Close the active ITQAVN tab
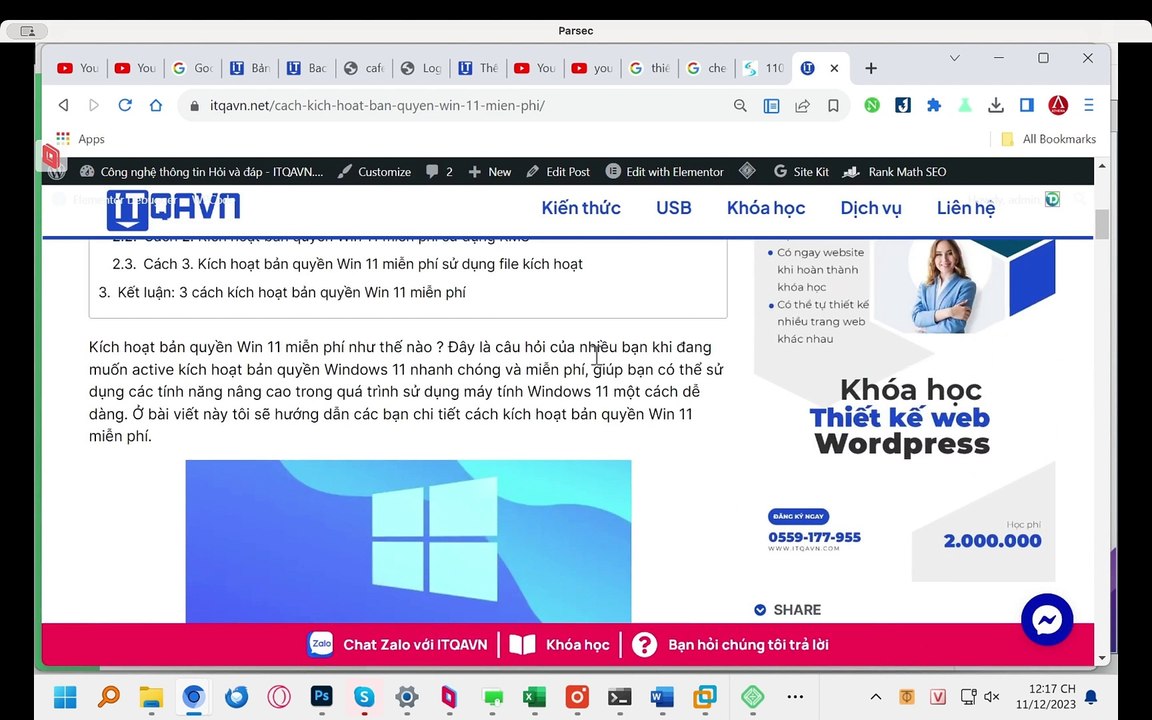 (x=834, y=68)
